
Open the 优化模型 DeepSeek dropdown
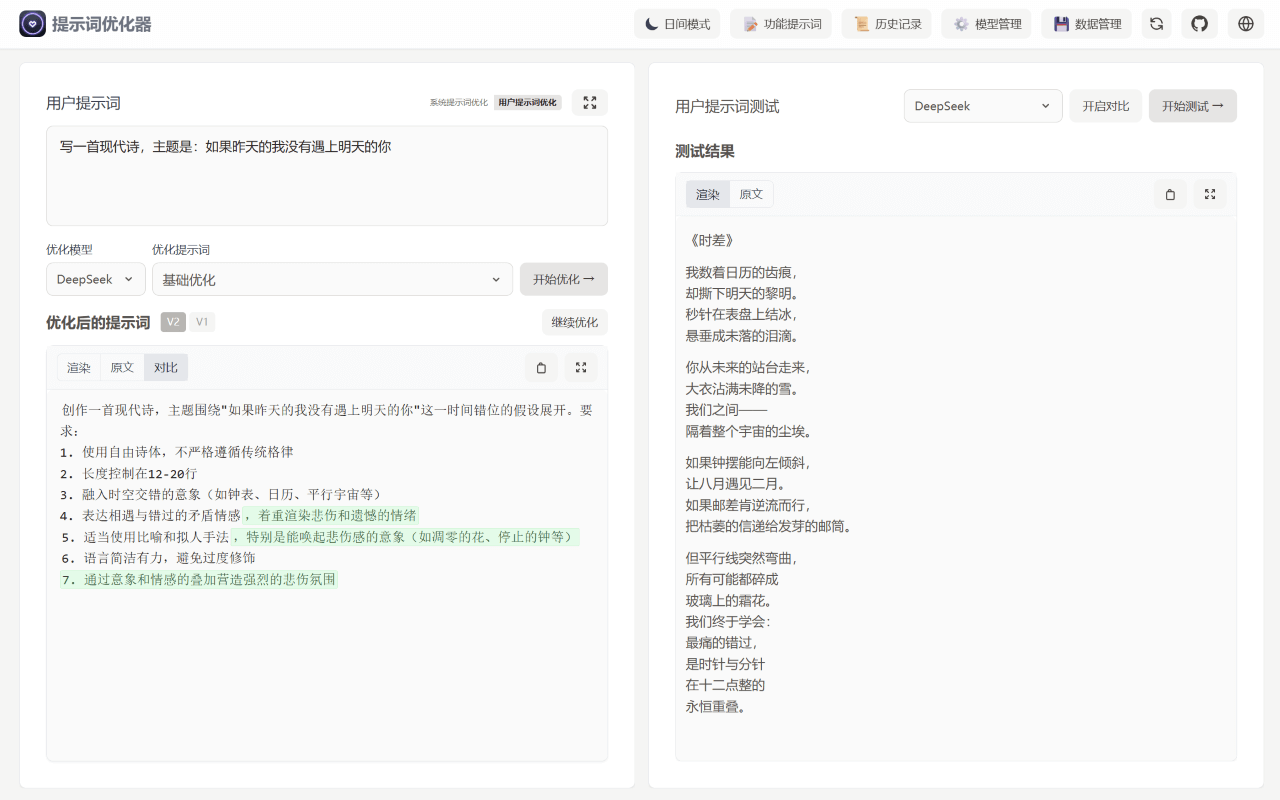click(95, 279)
